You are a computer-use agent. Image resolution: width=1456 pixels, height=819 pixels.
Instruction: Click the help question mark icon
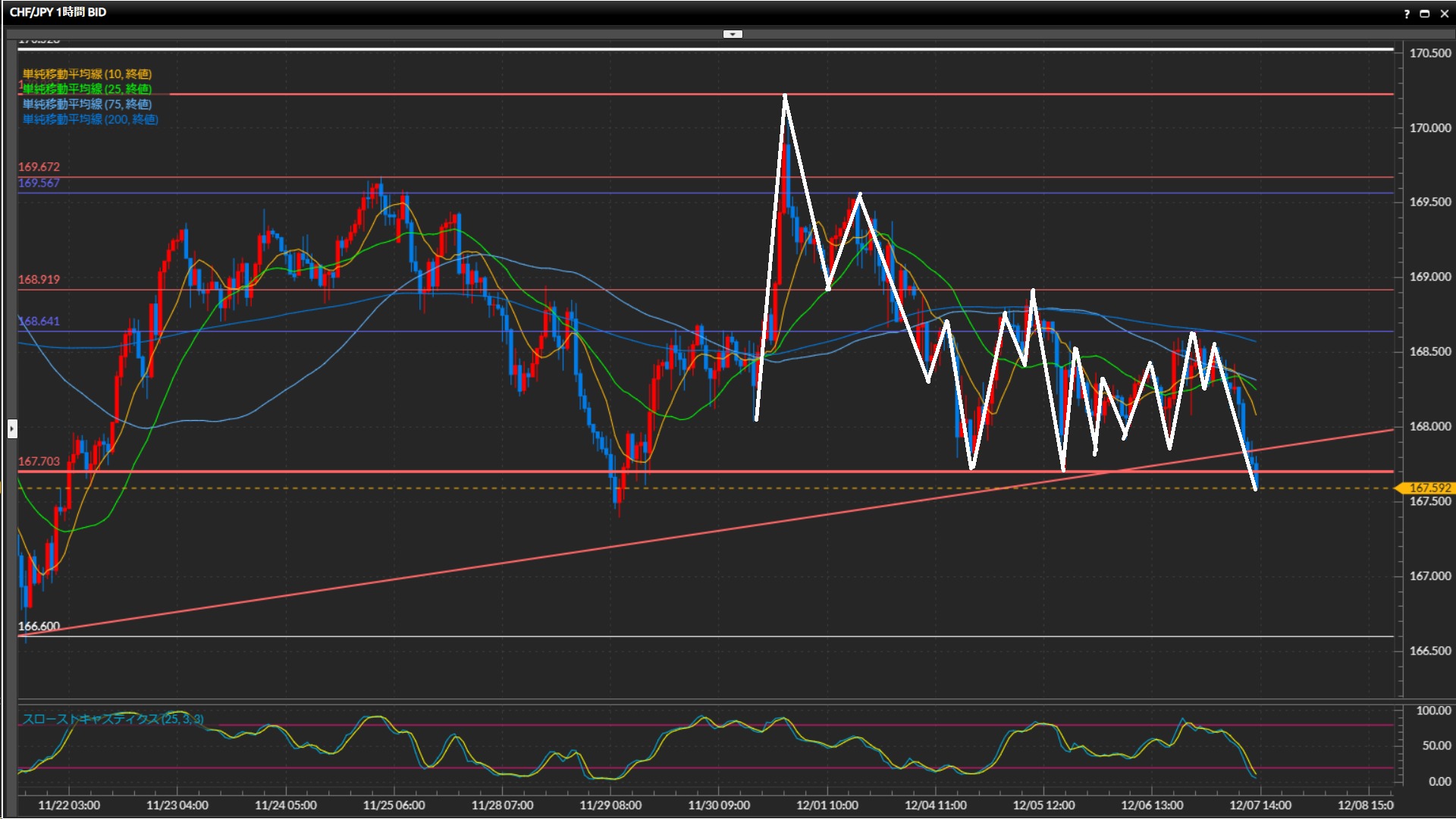(x=1407, y=14)
